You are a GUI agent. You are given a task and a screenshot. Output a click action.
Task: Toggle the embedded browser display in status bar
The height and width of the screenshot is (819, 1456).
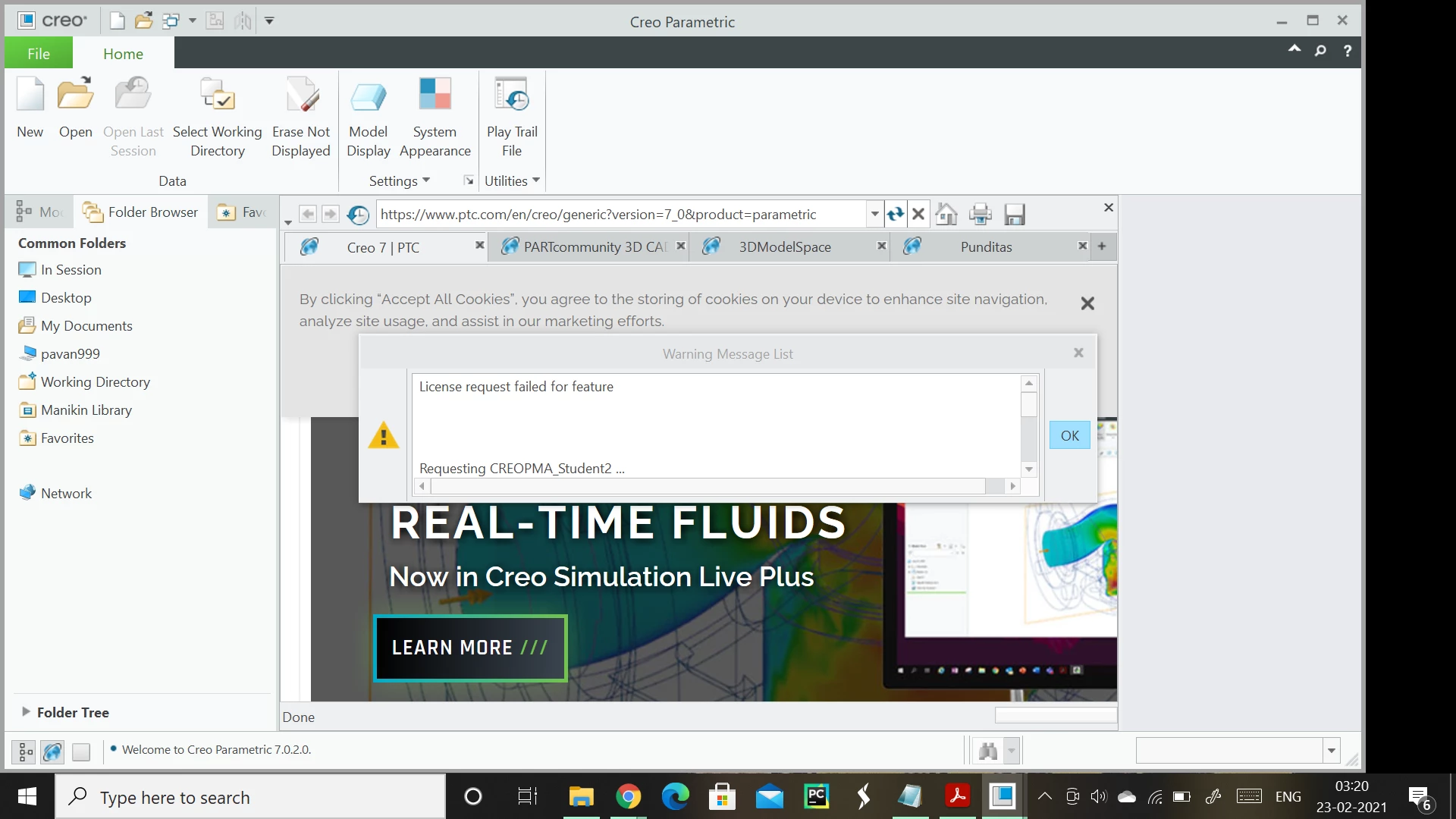[52, 752]
